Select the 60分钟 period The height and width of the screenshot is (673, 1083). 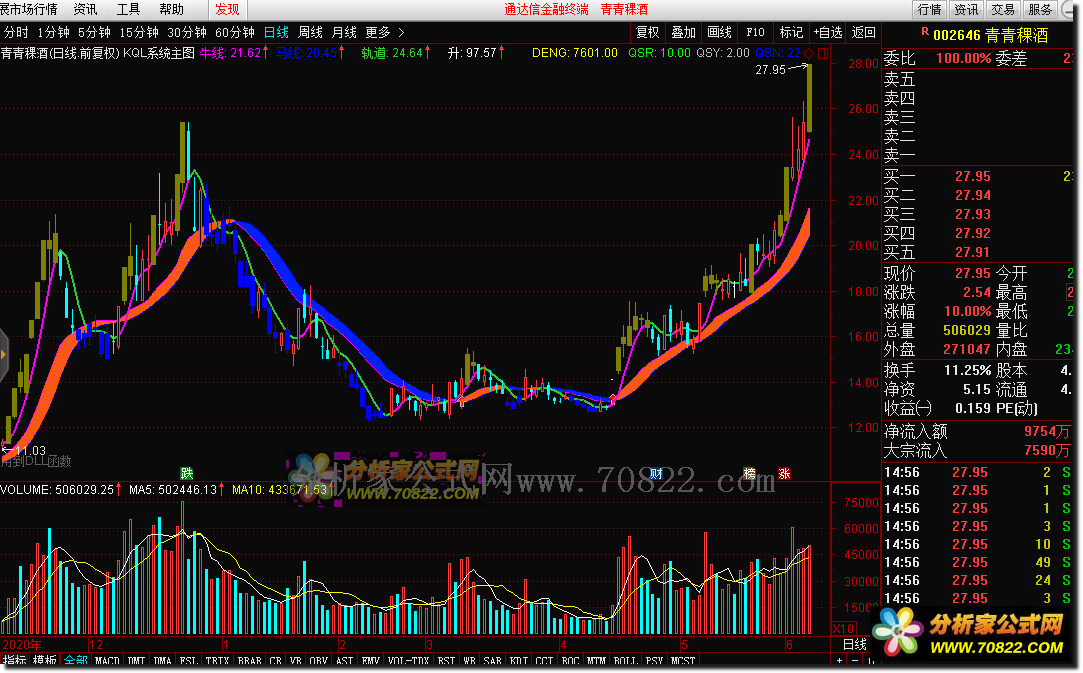(x=235, y=32)
